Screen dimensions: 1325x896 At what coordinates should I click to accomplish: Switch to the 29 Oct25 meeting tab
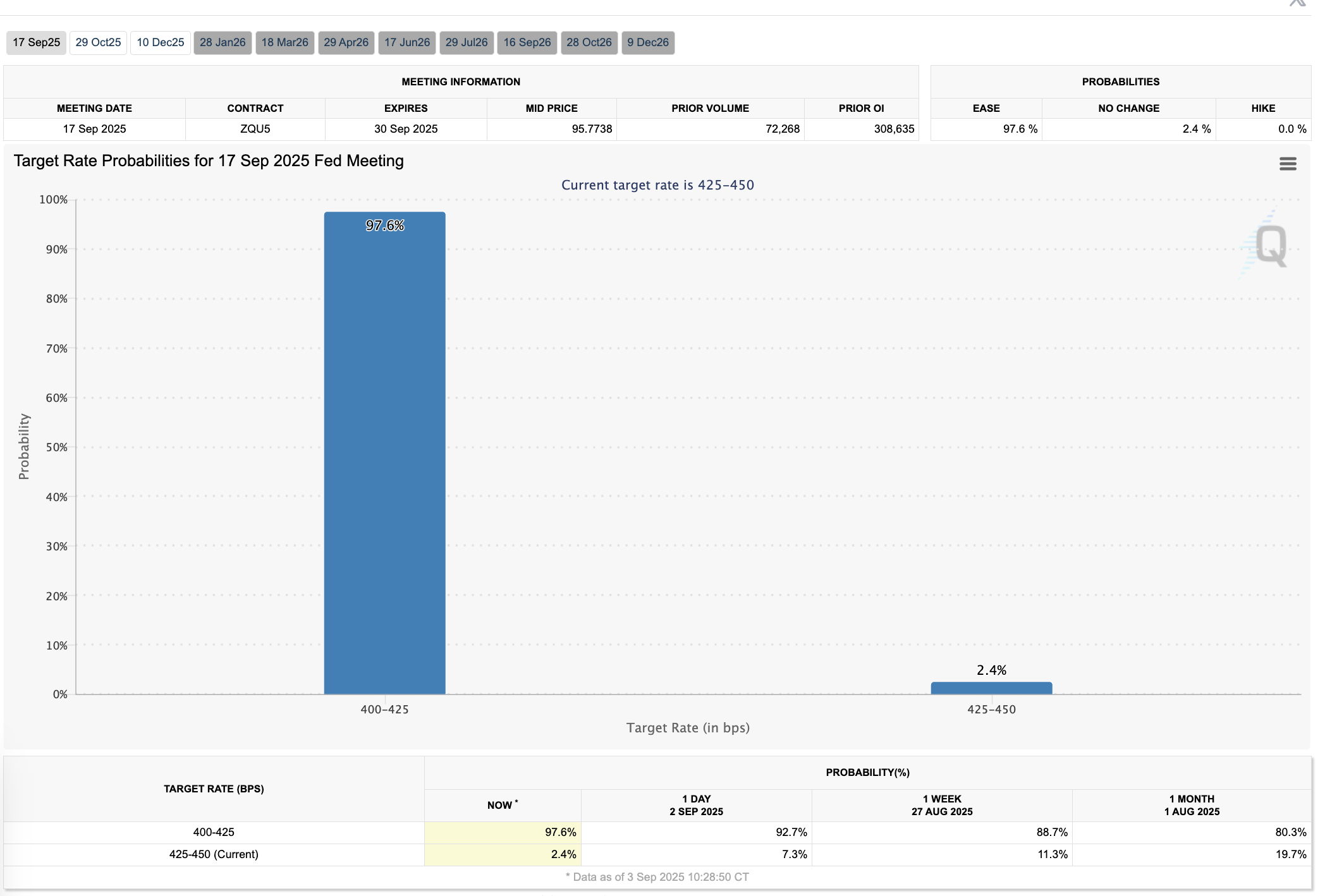pyautogui.click(x=98, y=42)
